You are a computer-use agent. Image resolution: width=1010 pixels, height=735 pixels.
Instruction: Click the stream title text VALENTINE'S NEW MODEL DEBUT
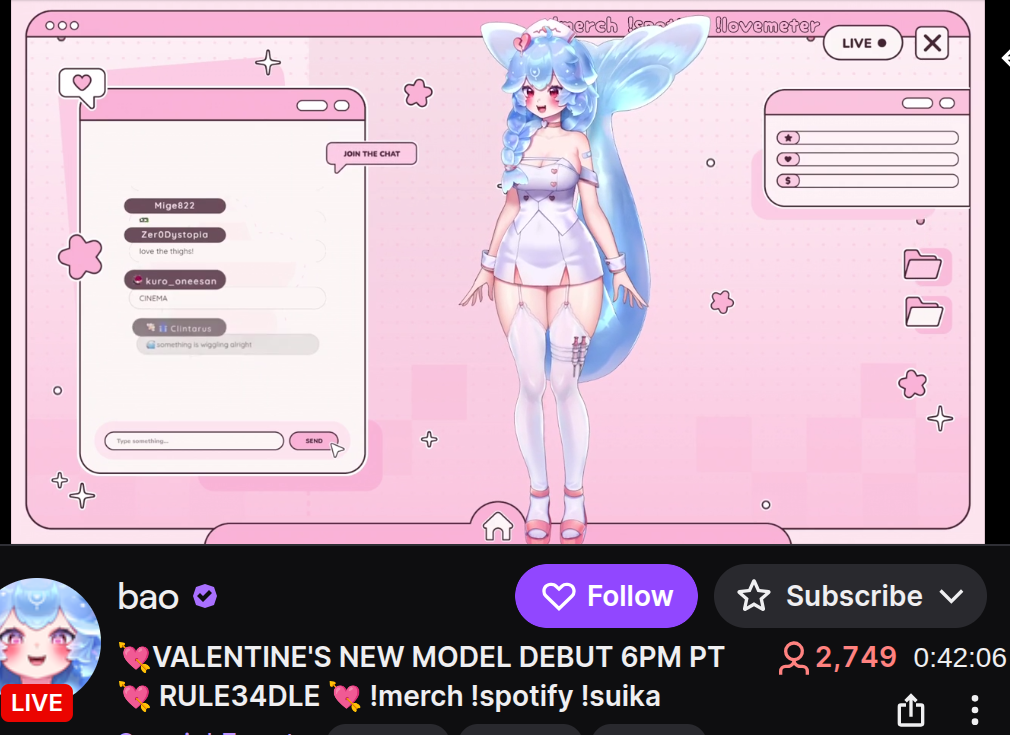pos(439,658)
